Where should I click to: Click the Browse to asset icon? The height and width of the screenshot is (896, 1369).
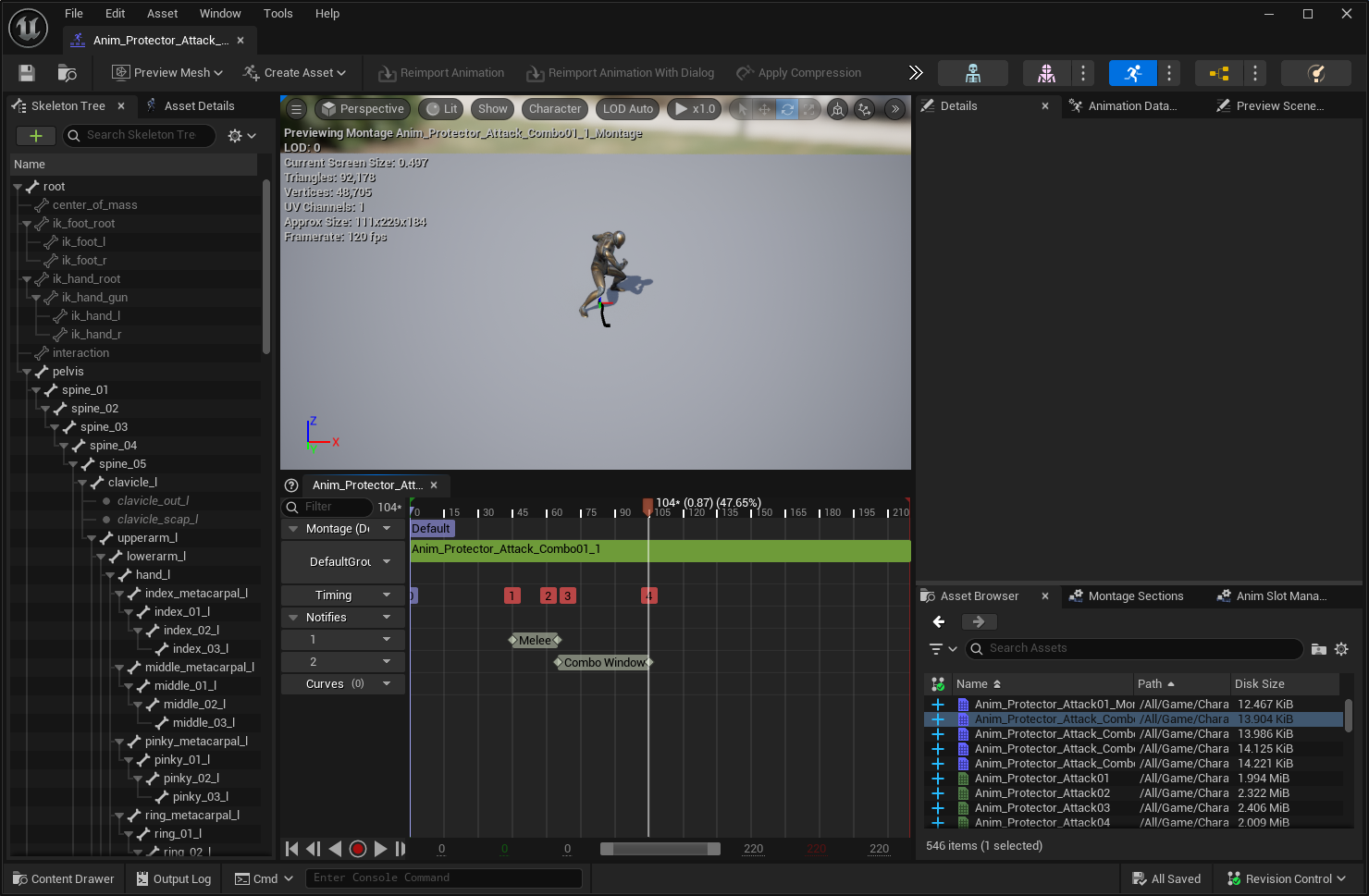tap(68, 73)
